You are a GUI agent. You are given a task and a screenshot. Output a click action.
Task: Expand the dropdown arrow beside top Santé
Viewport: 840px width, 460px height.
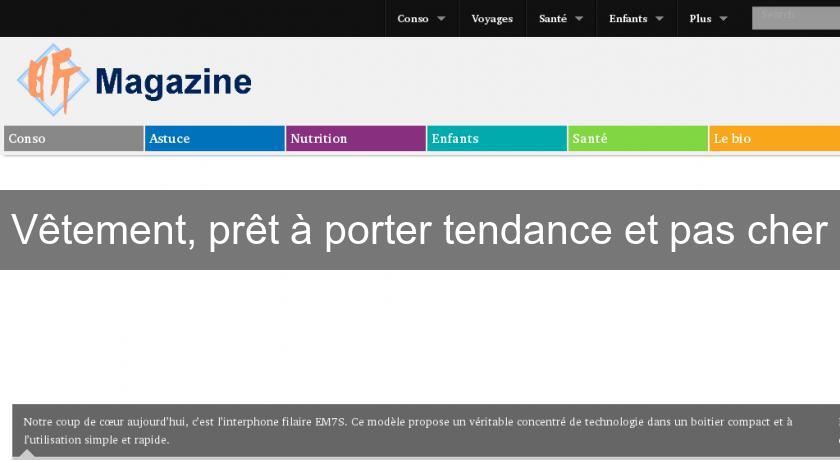coord(579,19)
